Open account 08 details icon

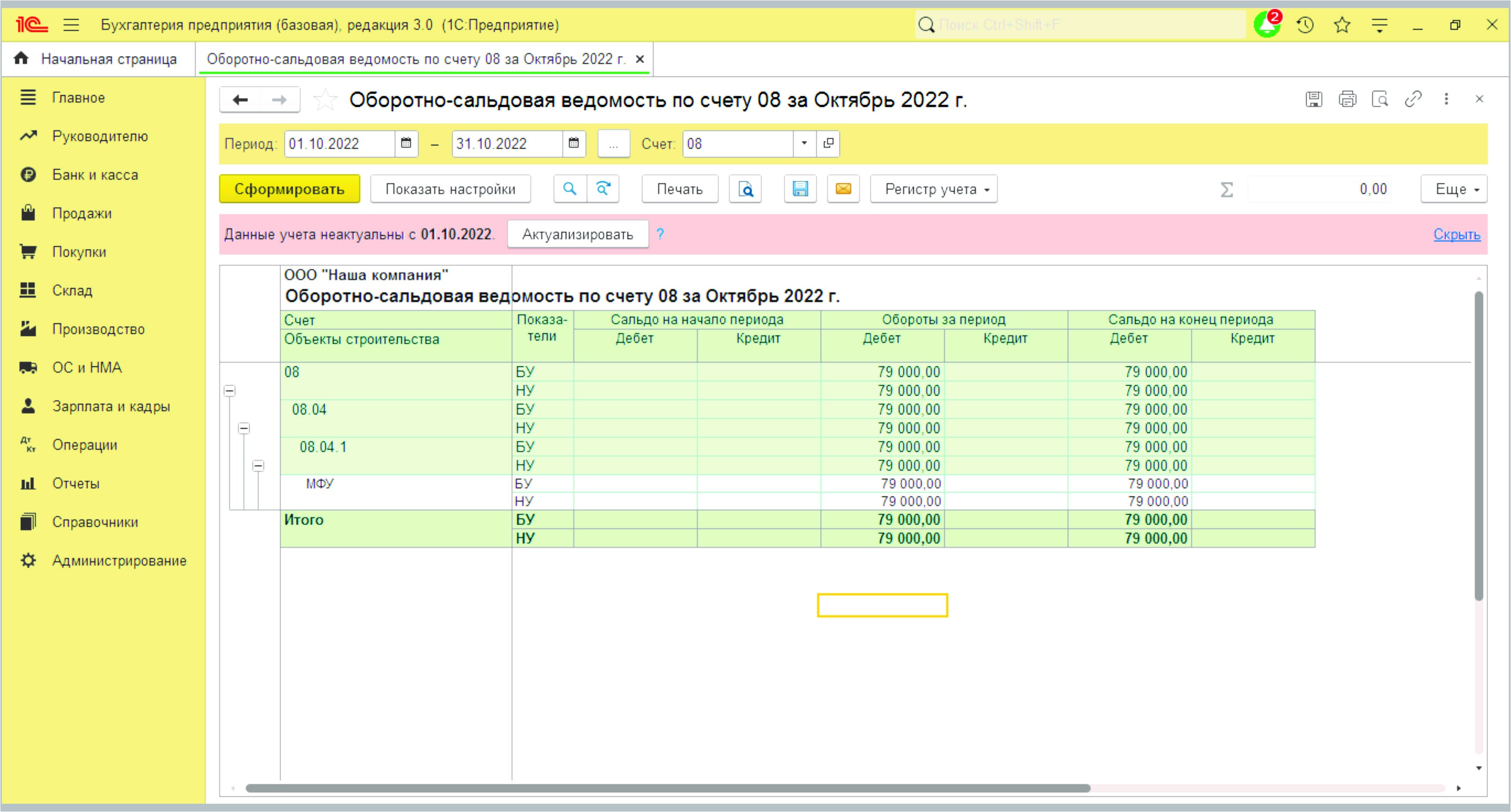pos(828,143)
